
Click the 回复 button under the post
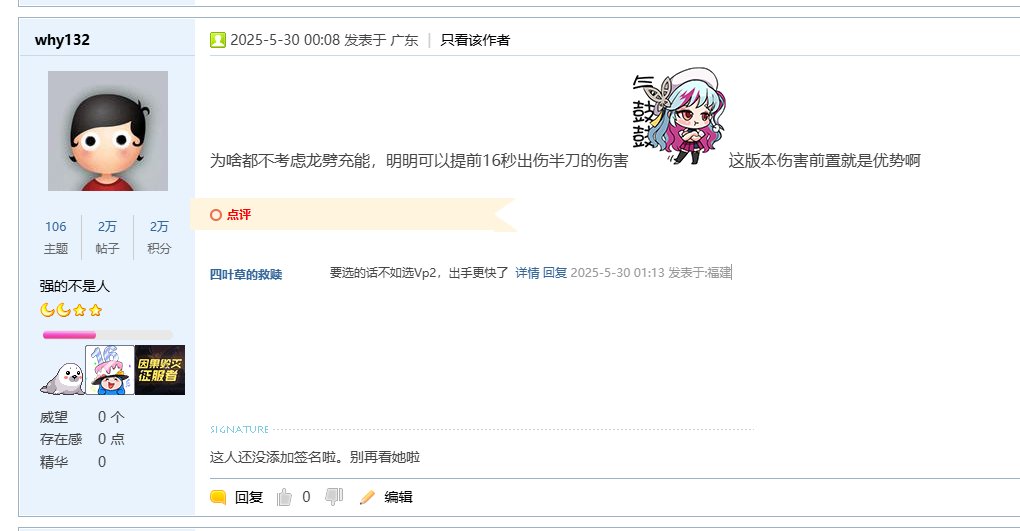pos(248,497)
